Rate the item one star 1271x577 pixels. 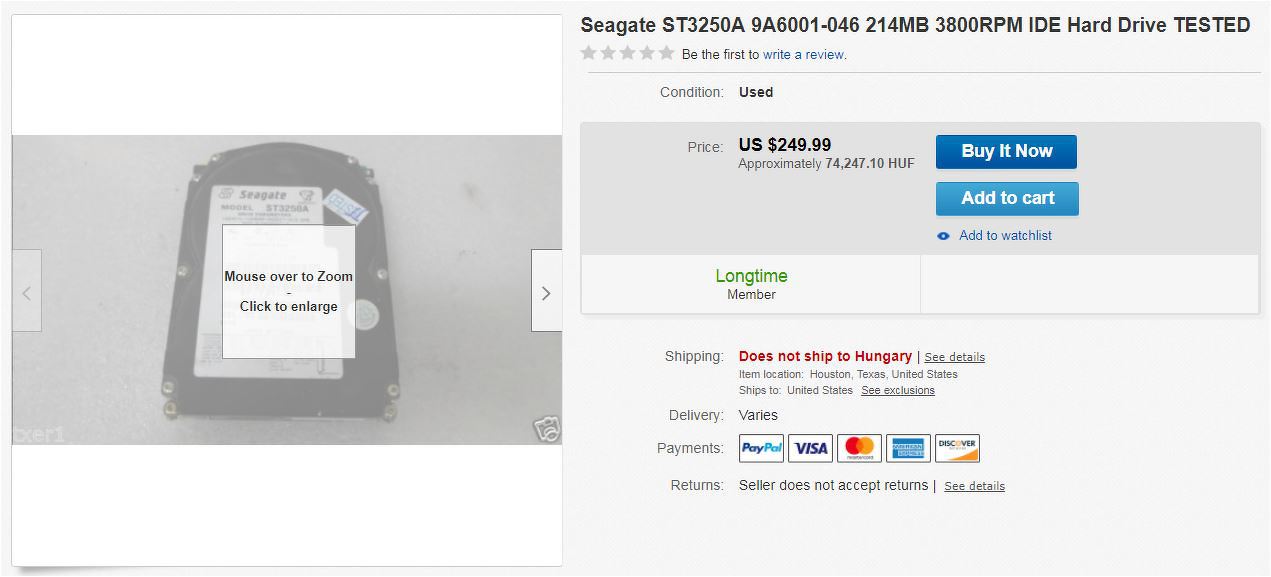pyautogui.click(x=589, y=53)
